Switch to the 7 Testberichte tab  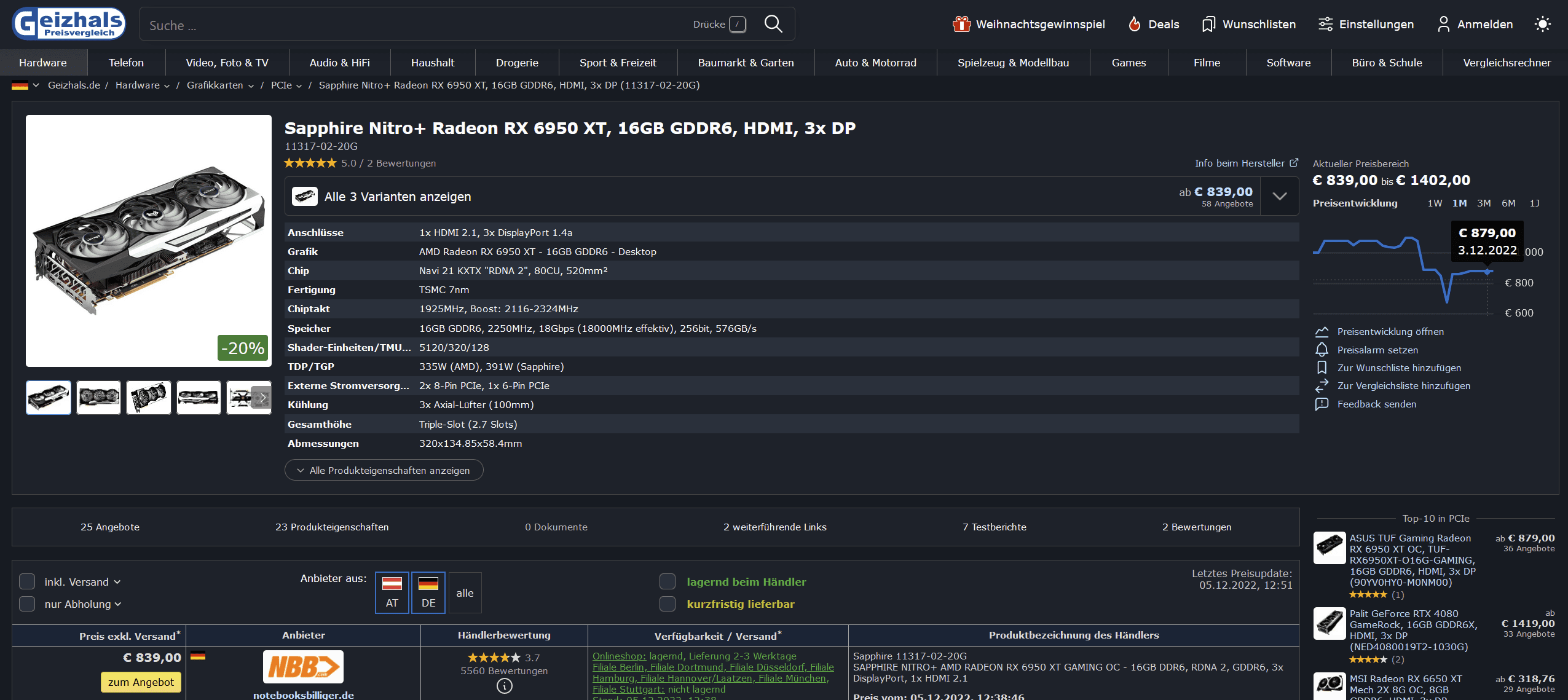click(994, 527)
